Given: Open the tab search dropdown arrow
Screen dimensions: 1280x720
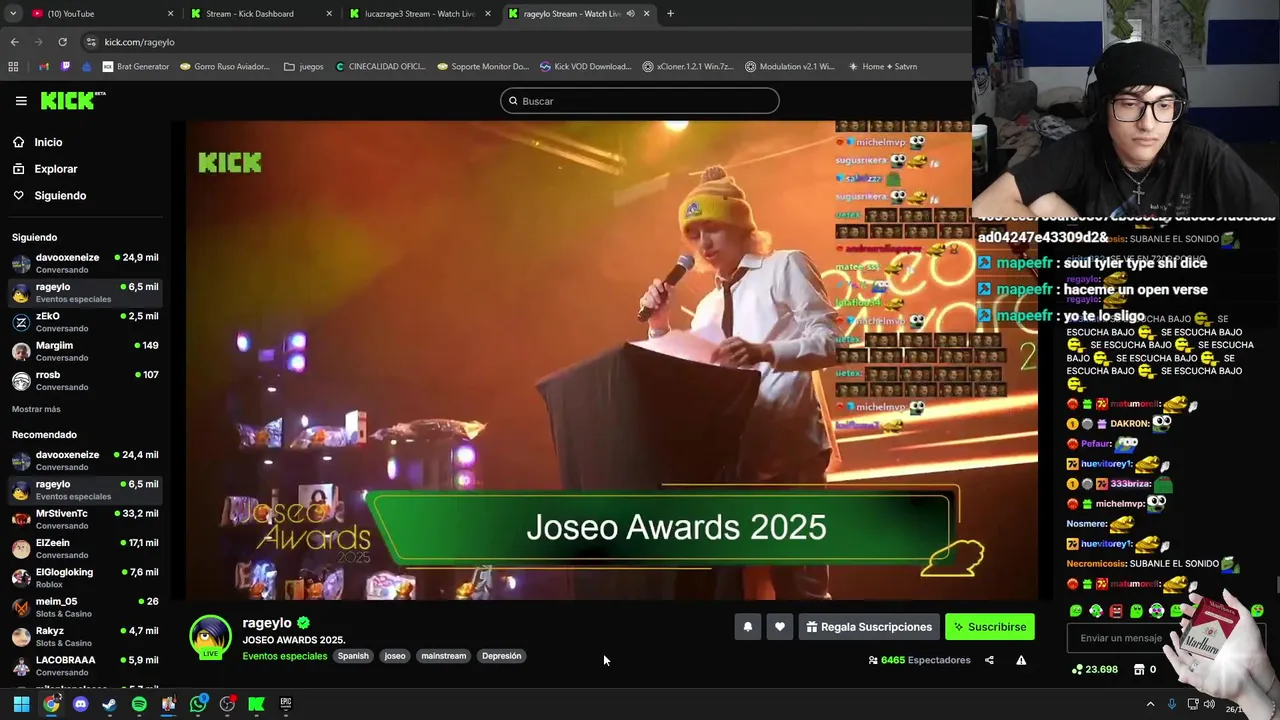Looking at the screenshot, I should pyautogui.click(x=14, y=14).
